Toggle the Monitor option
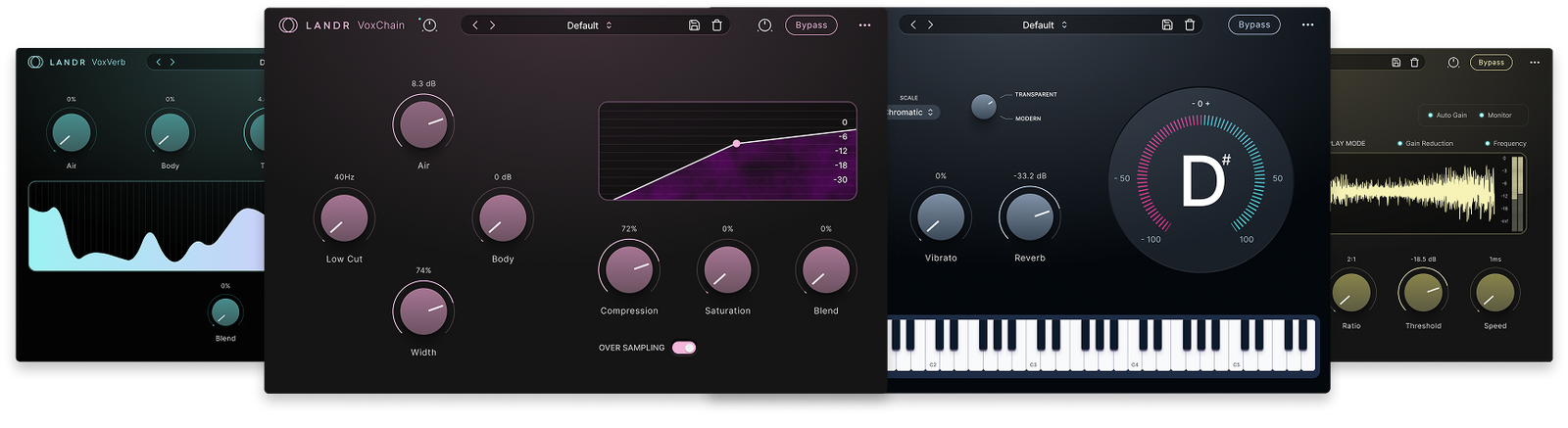This screenshot has height=428, width=1568. click(1495, 116)
